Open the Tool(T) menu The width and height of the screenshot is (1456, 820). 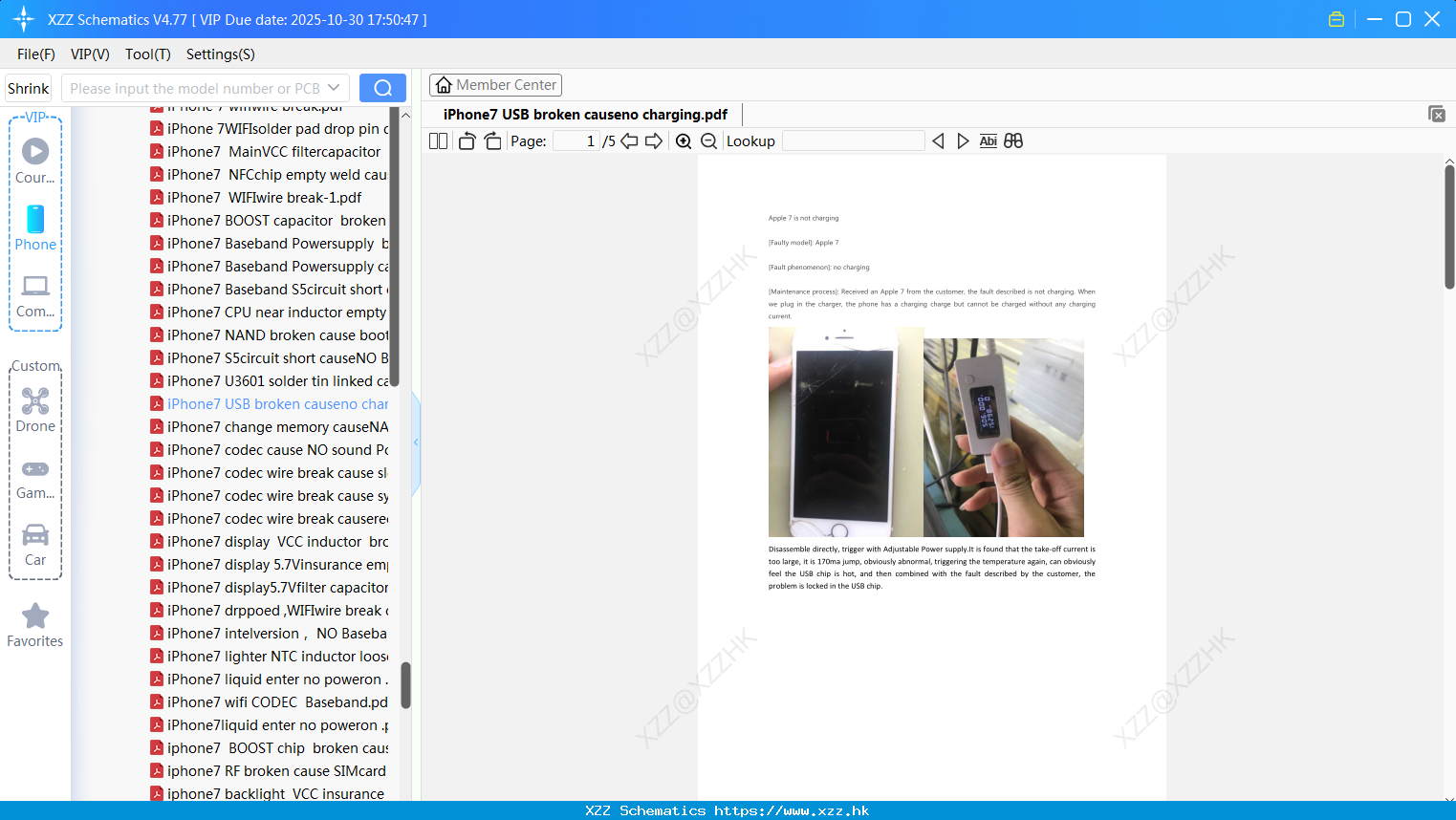[148, 54]
